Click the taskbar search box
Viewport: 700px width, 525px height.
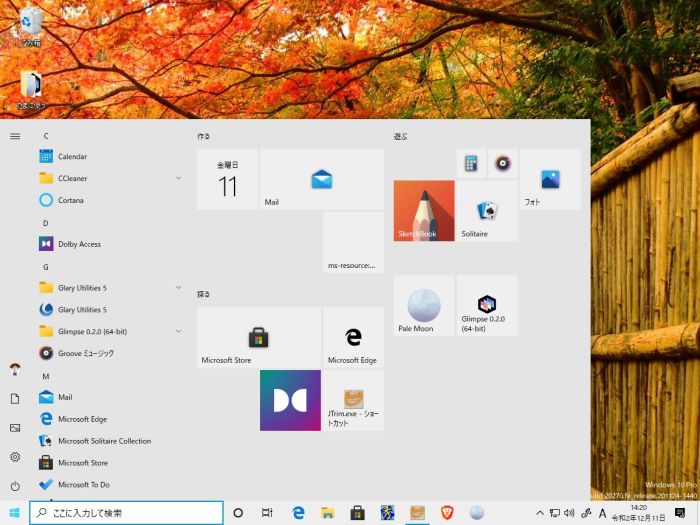[x=126, y=513]
